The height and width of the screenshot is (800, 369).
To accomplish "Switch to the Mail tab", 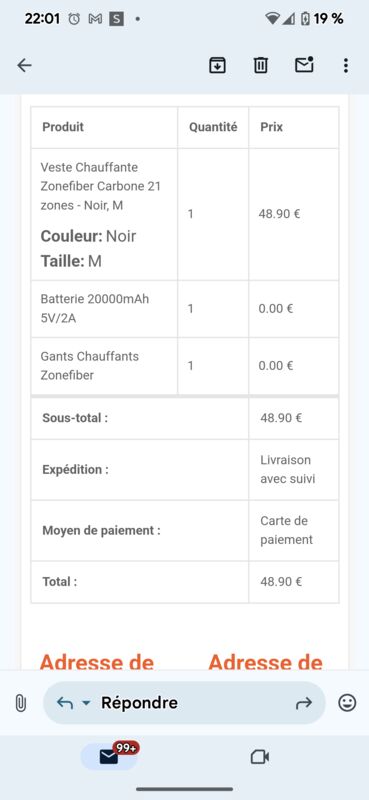I will (x=109, y=757).
